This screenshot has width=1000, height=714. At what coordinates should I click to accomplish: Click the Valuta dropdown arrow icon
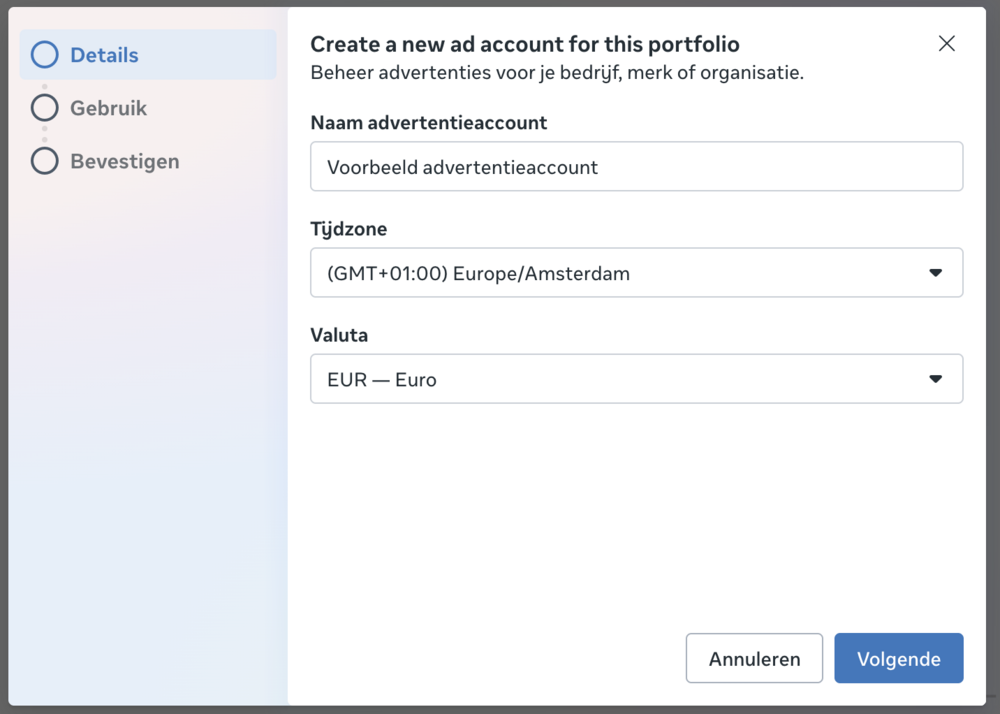tap(935, 379)
